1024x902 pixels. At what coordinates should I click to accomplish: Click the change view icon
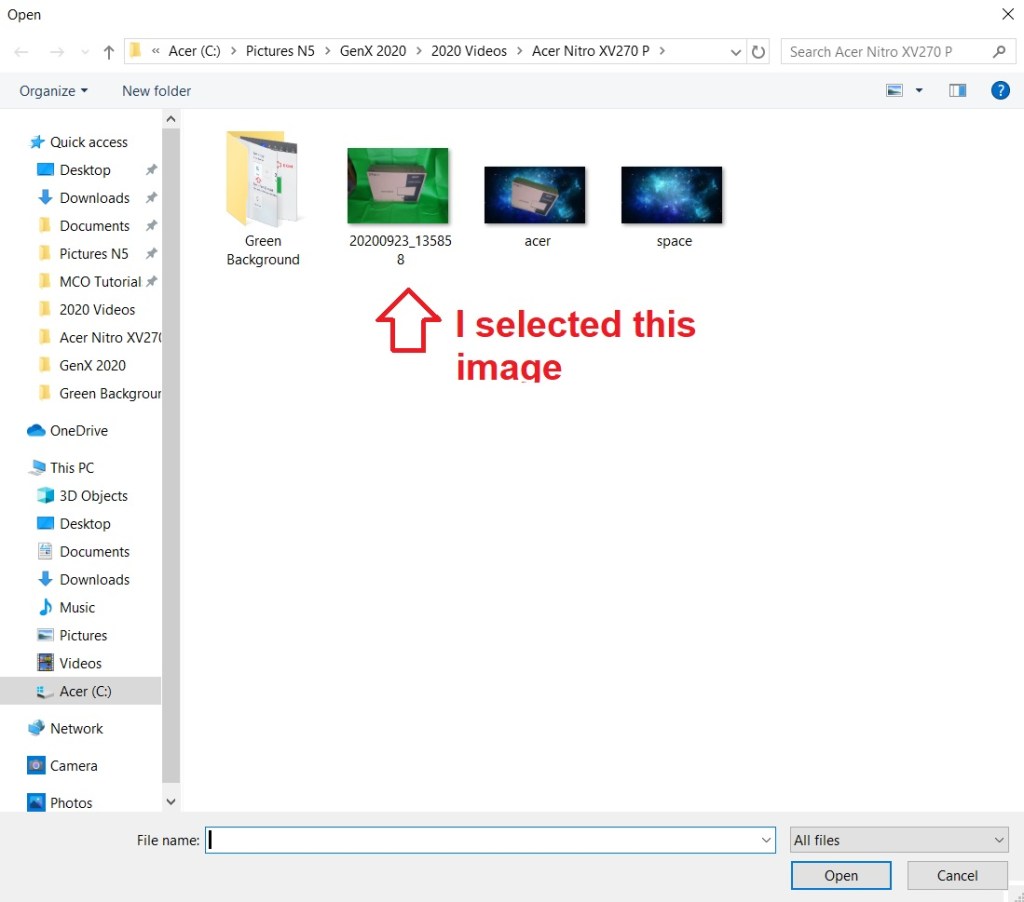(895, 91)
